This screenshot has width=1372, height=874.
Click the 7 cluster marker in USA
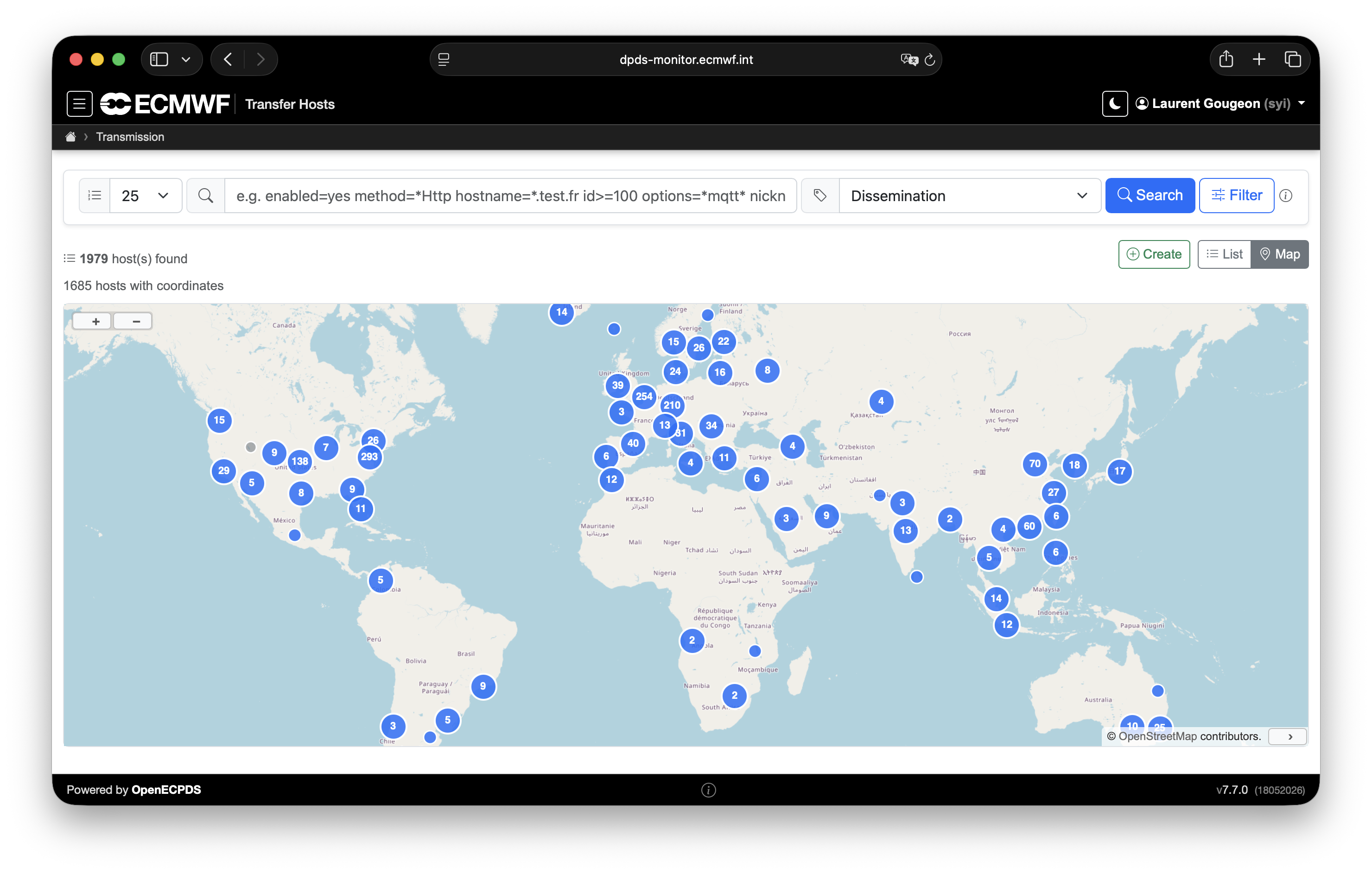(x=325, y=447)
